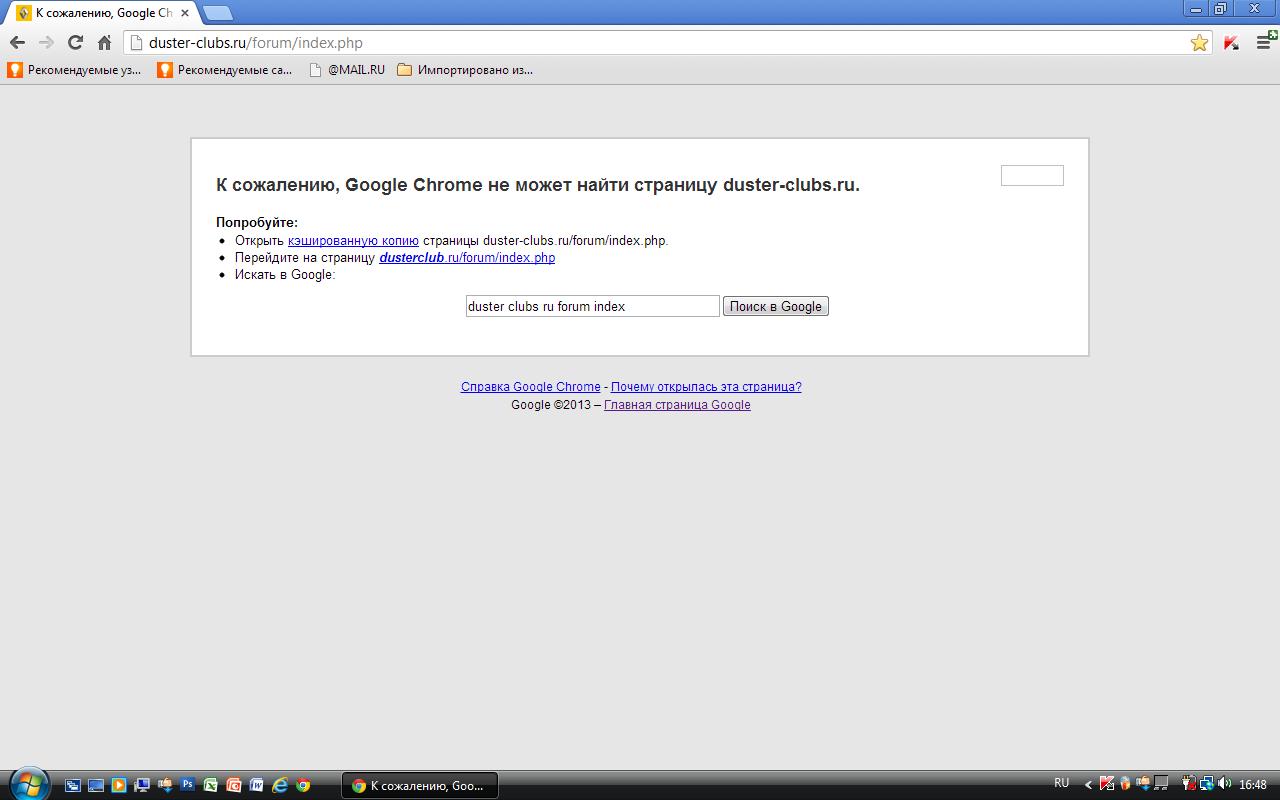
Task: Open the 'кэшированную копию' link
Action: (x=353, y=241)
